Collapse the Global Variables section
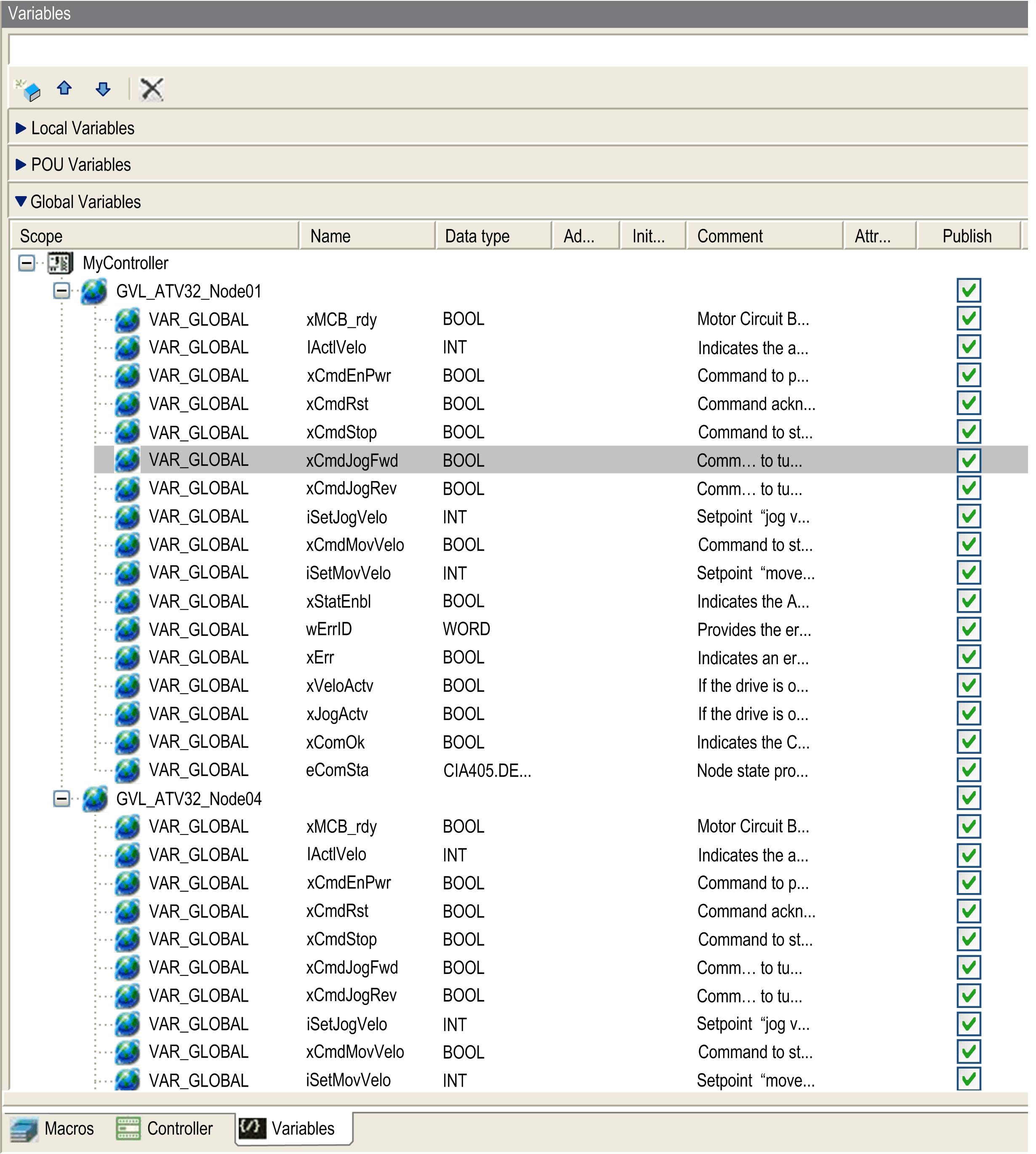 pyautogui.click(x=21, y=202)
